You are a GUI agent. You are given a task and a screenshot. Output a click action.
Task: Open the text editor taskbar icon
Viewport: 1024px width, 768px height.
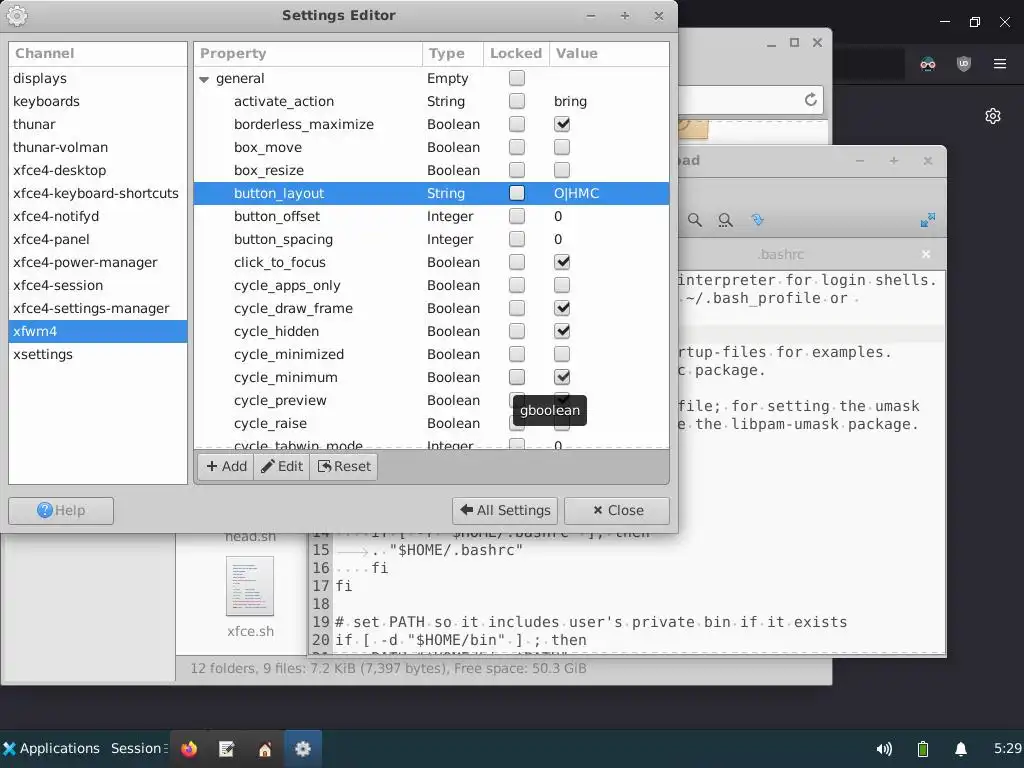click(227, 748)
